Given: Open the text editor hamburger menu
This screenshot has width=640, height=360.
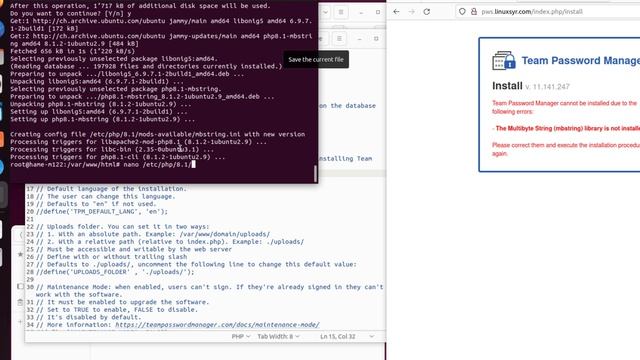Looking at the screenshot, I should click(339, 39).
